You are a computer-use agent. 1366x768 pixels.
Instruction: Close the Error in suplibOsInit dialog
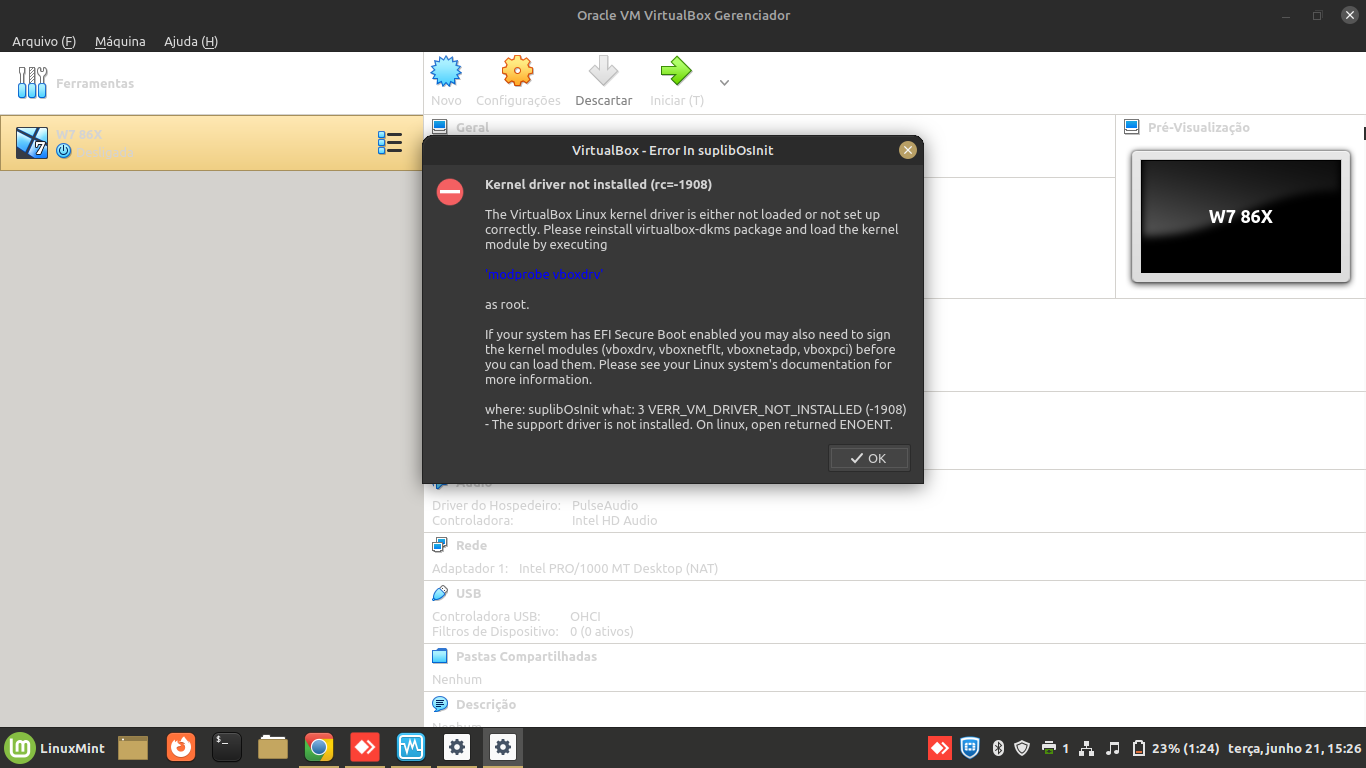(907, 150)
